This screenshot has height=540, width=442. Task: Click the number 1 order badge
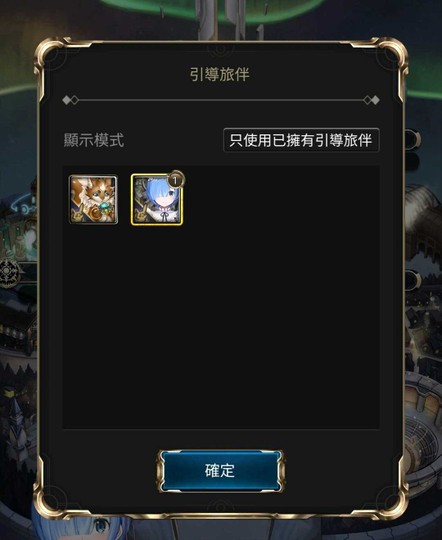tap(176, 180)
